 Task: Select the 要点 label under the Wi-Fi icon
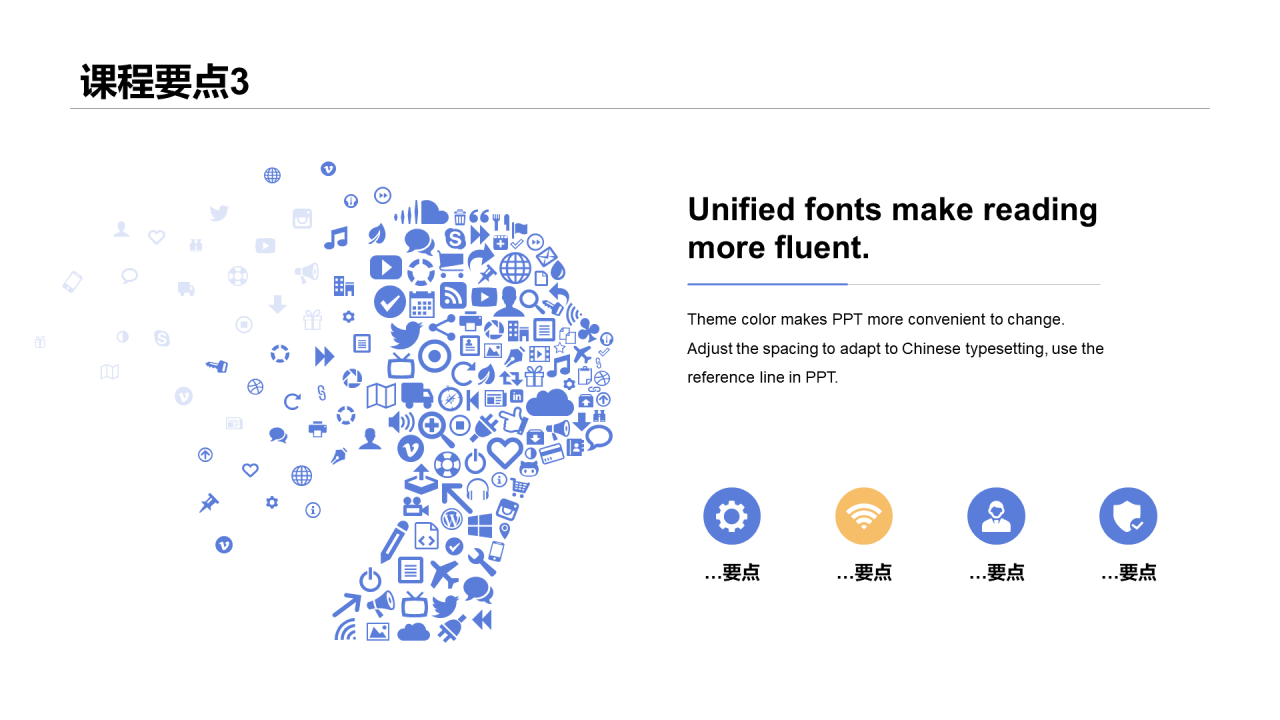pos(864,572)
